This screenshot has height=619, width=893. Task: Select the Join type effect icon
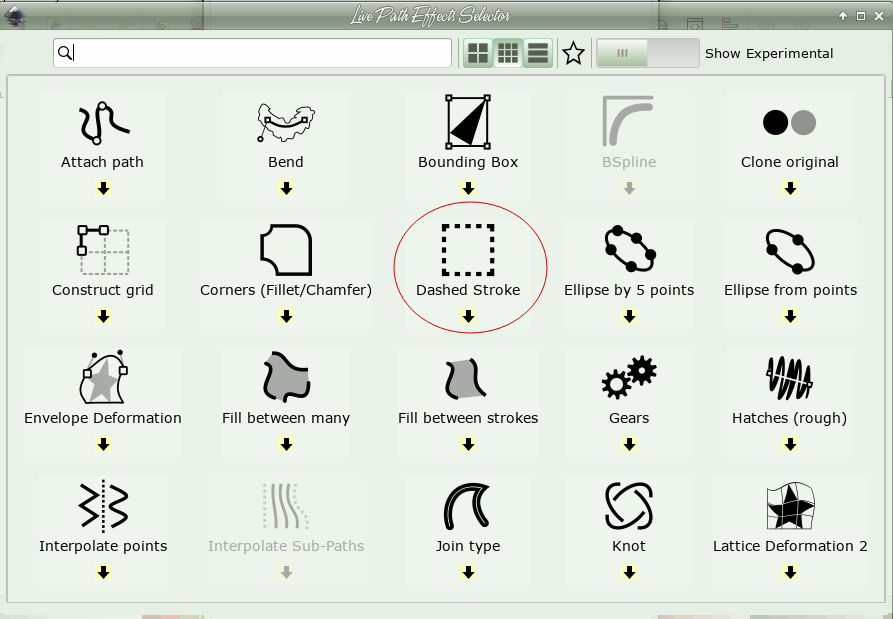(467, 506)
